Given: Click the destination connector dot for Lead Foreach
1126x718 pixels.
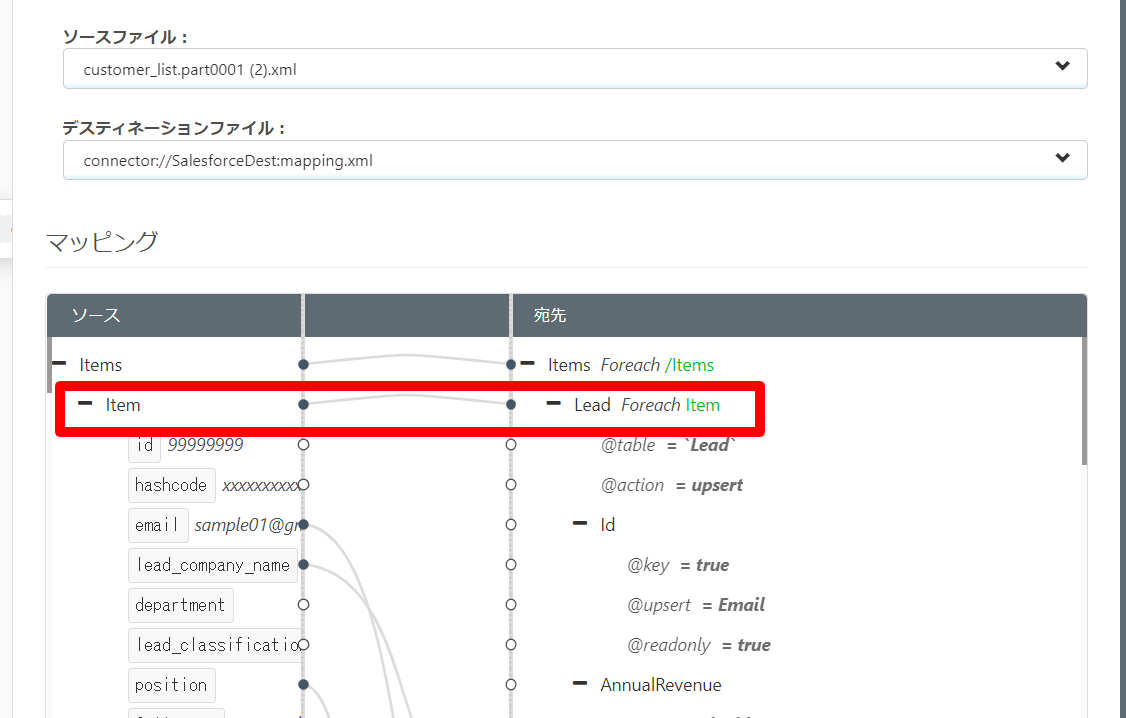Looking at the screenshot, I should pyautogui.click(x=511, y=405).
